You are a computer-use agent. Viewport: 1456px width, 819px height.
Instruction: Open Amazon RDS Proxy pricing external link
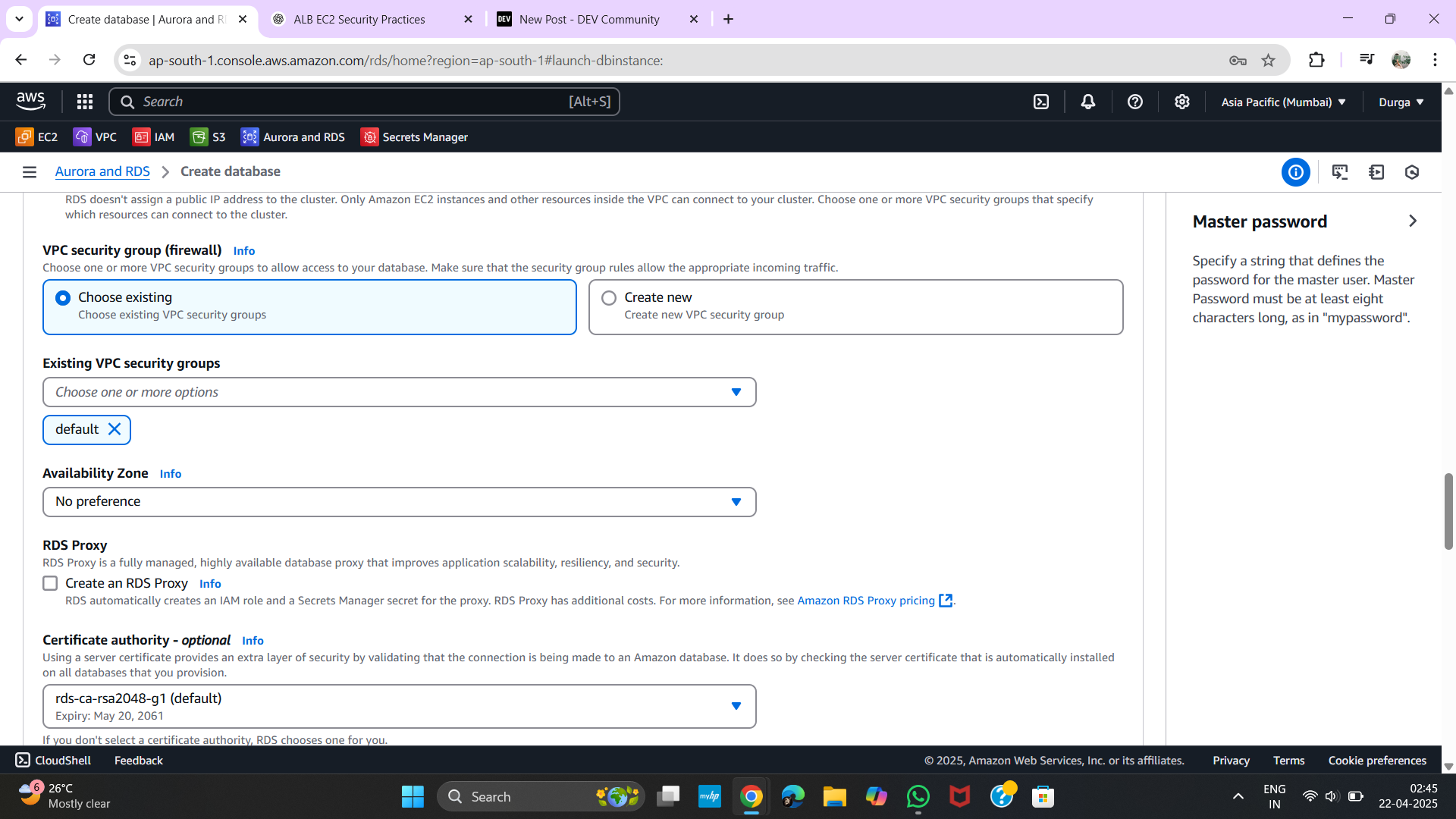(x=875, y=601)
